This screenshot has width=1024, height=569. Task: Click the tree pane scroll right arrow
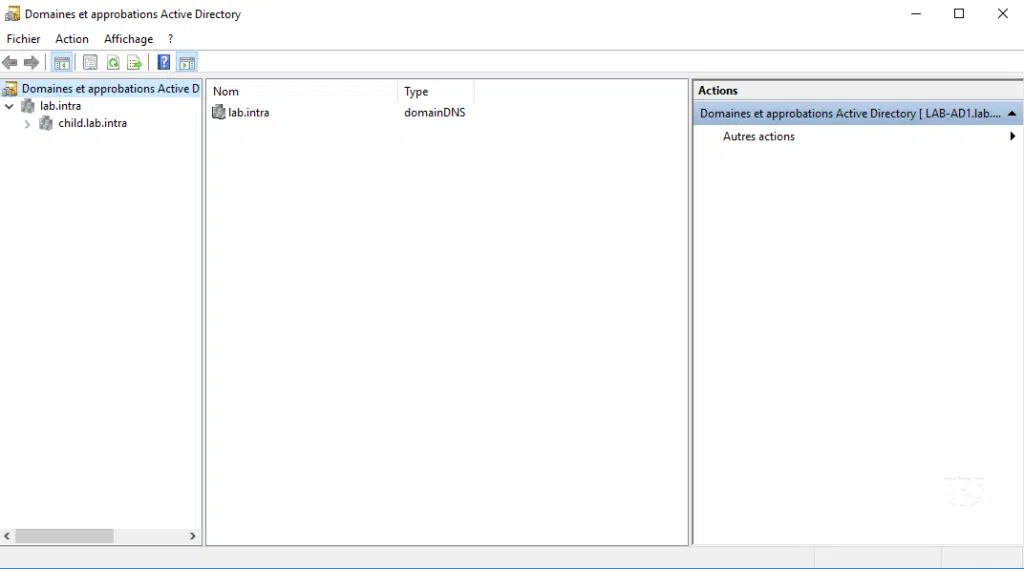coord(193,536)
